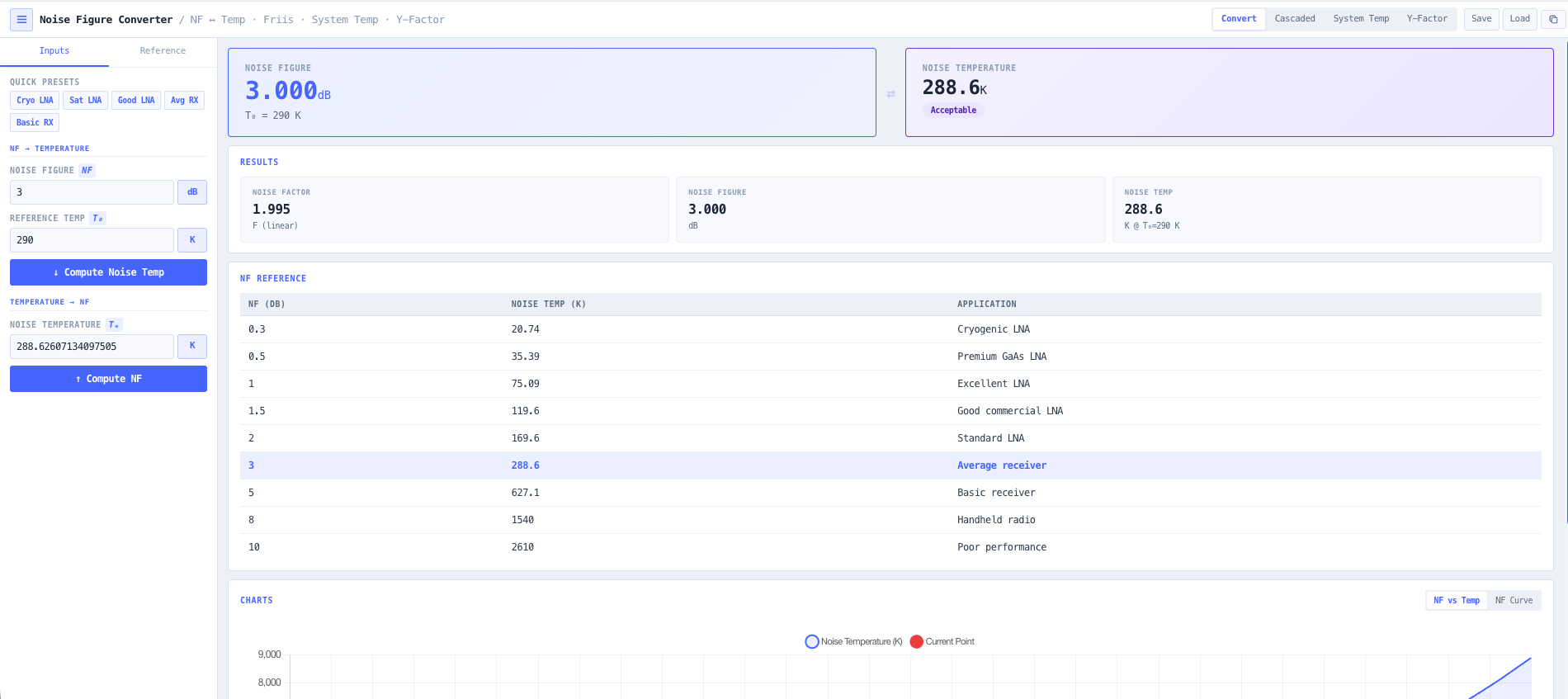Click Compute Noise Temp button
Viewport: 1568px width, 699px height.
coord(108,272)
